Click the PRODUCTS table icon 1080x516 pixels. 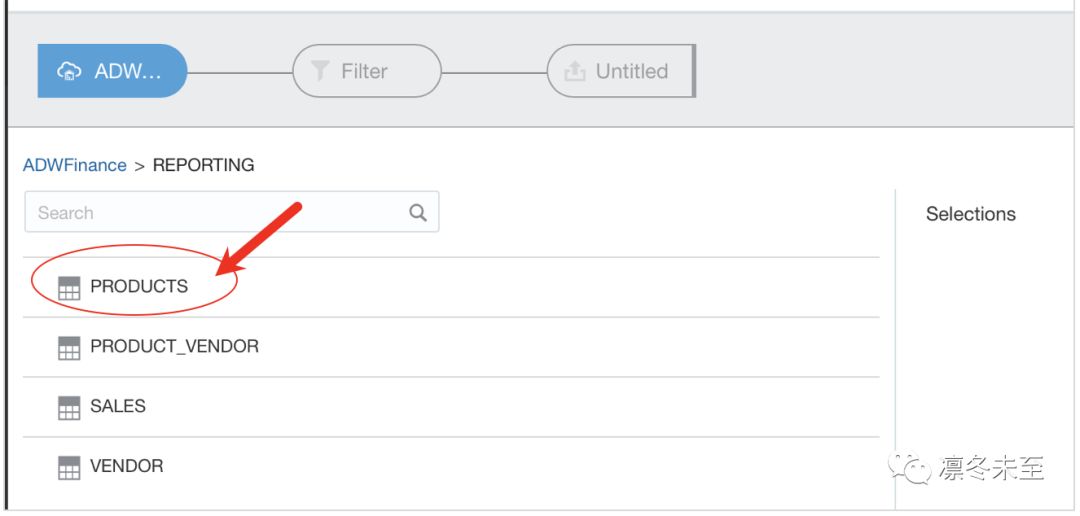69,287
